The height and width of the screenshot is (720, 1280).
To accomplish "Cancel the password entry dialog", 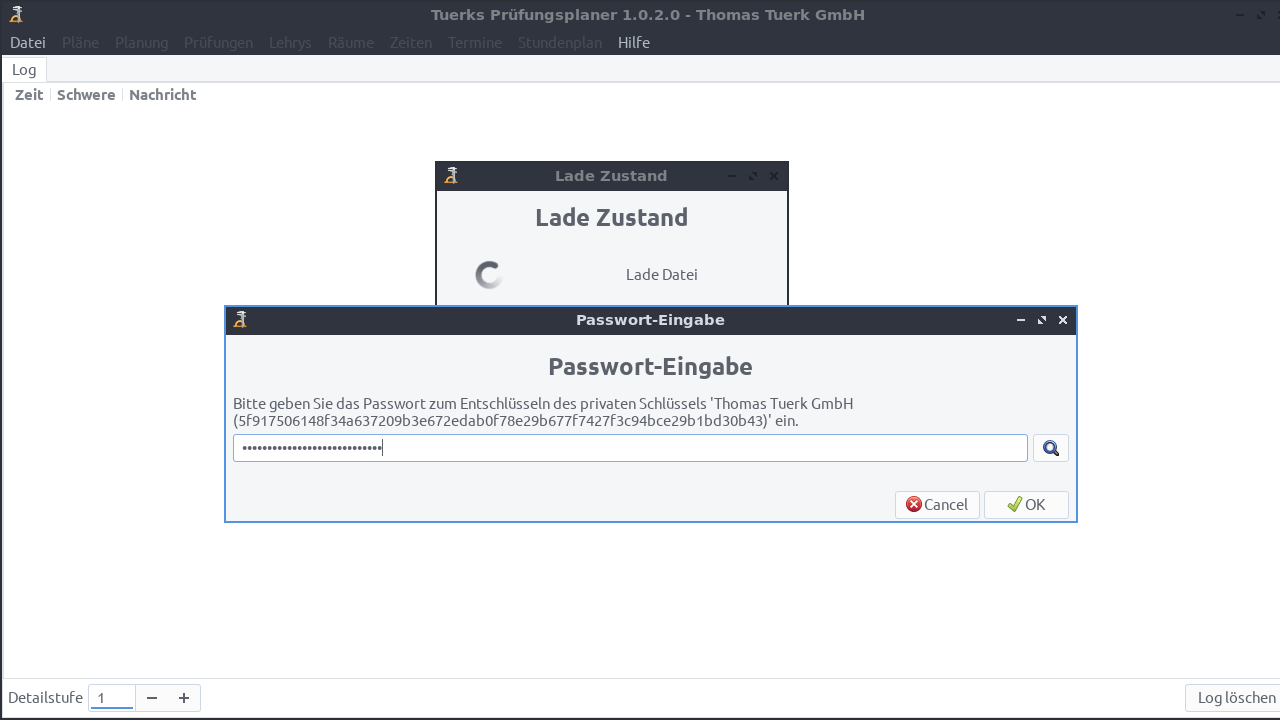I will [937, 505].
